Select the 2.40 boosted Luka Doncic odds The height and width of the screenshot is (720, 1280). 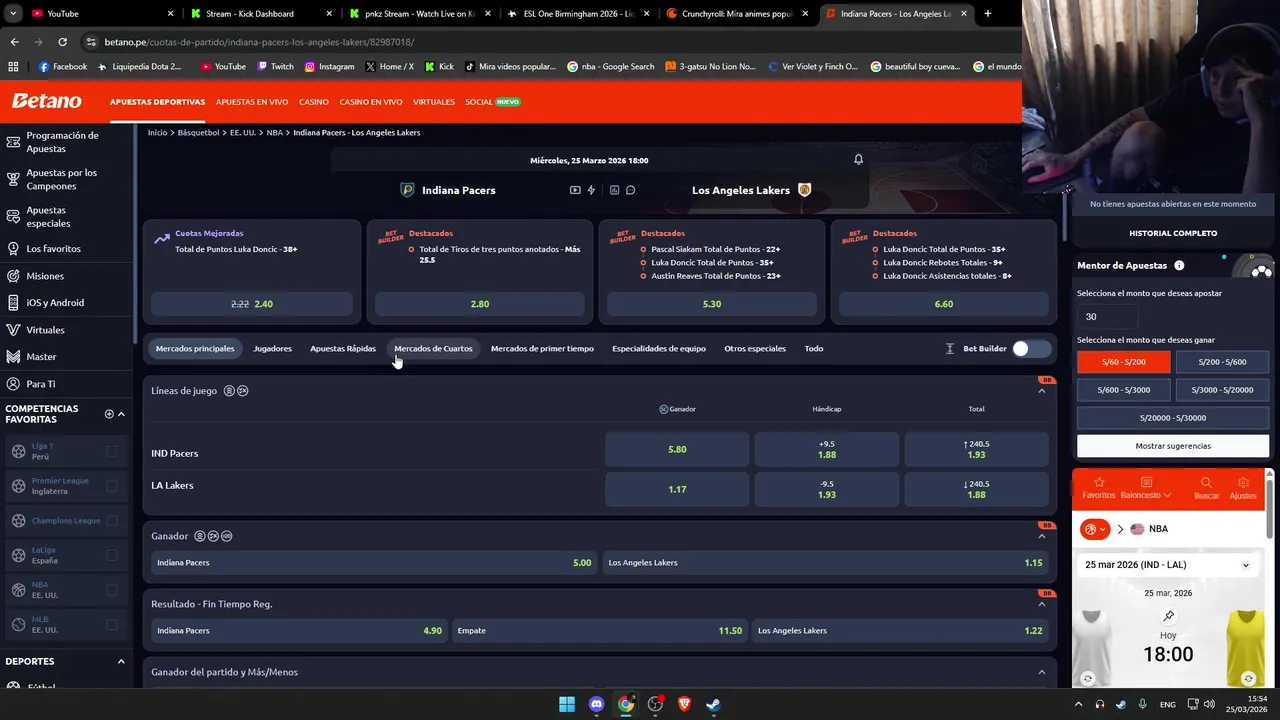point(252,304)
